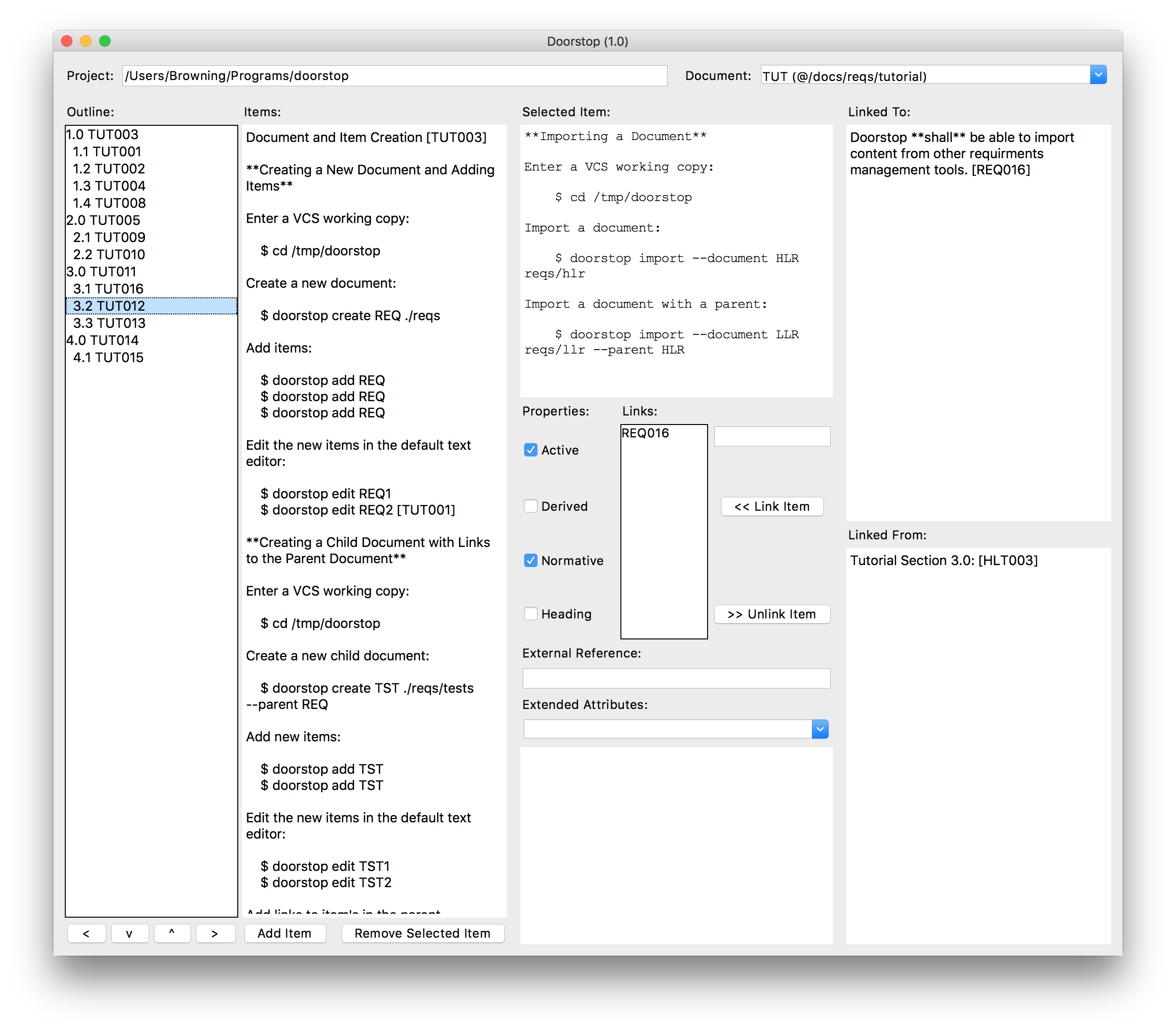
Task: Click 'Document and Item Creation [TUT003]' text
Action: [366, 138]
